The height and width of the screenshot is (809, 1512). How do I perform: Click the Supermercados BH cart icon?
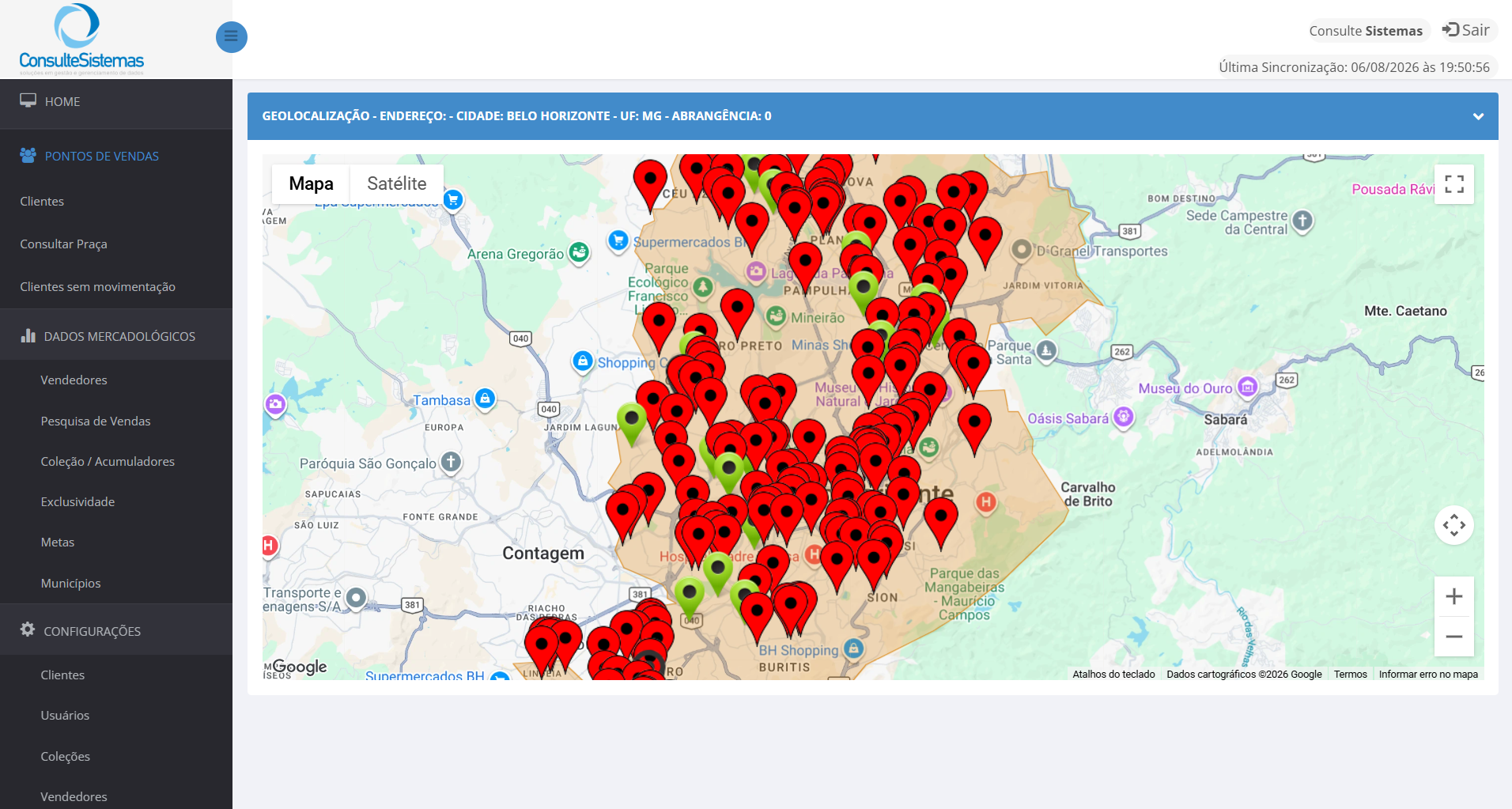(618, 240)
